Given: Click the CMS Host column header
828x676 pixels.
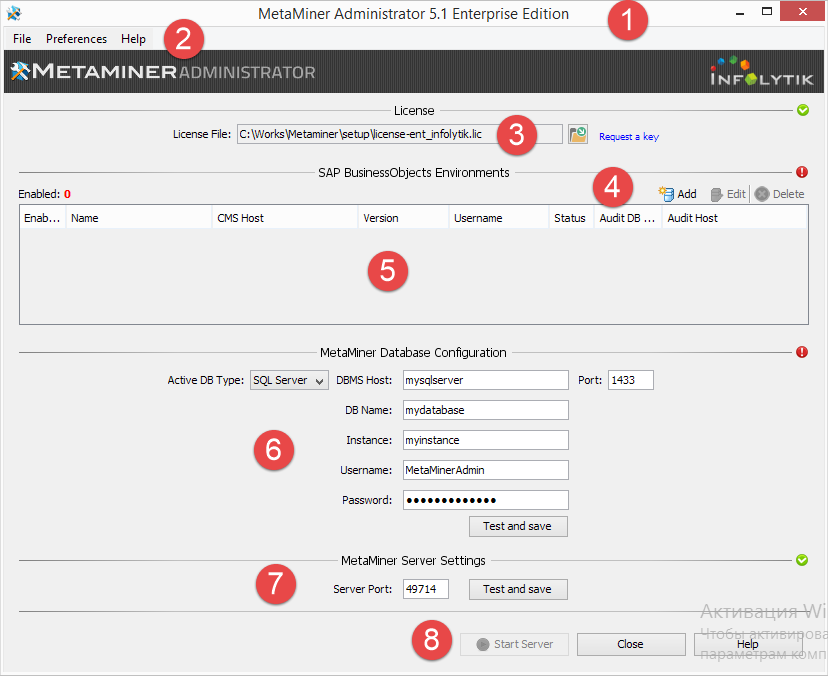Looking at the screenshot, I should point(285,218).
